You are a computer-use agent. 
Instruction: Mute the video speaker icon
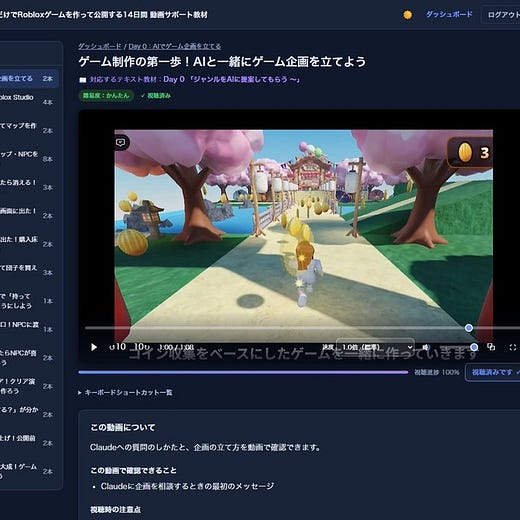pyautogui.click(x=426, y=347)
